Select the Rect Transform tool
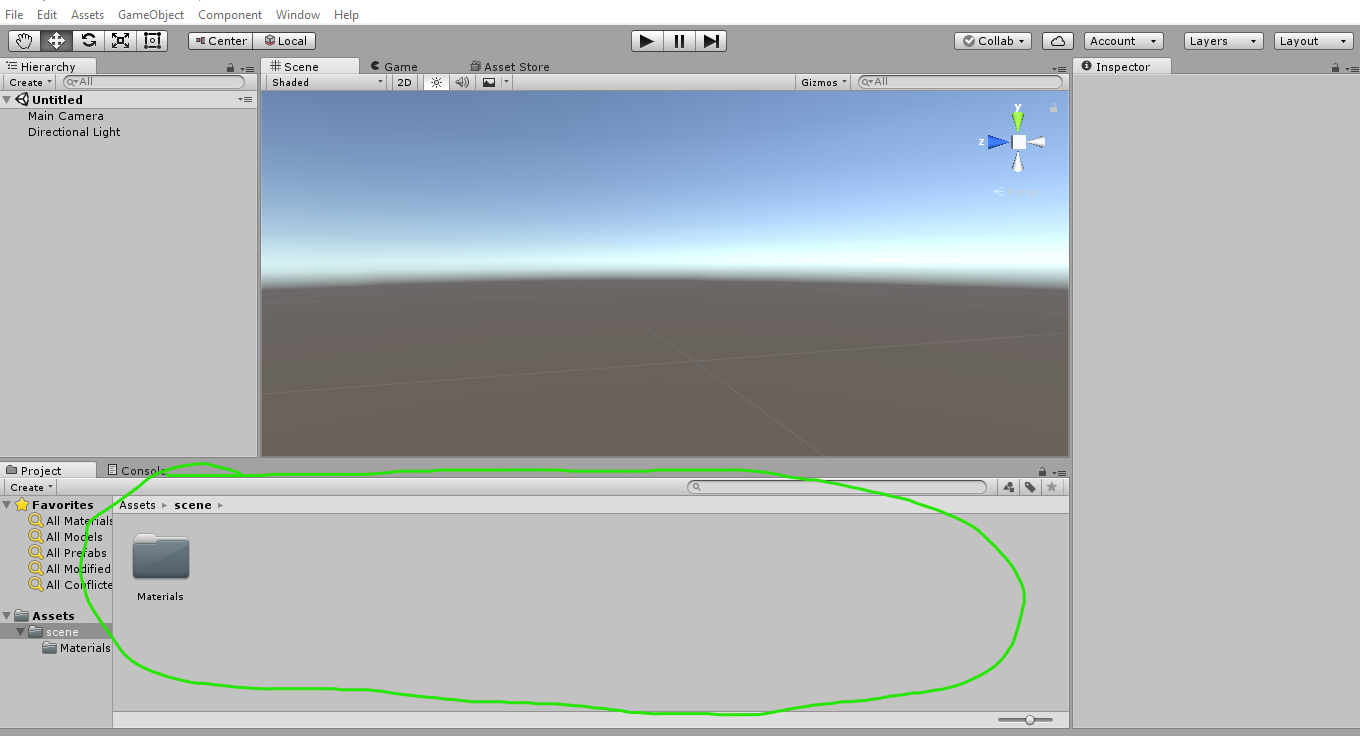The width and height of the screenshot is (1360, 736). click(x=153, y=41)
